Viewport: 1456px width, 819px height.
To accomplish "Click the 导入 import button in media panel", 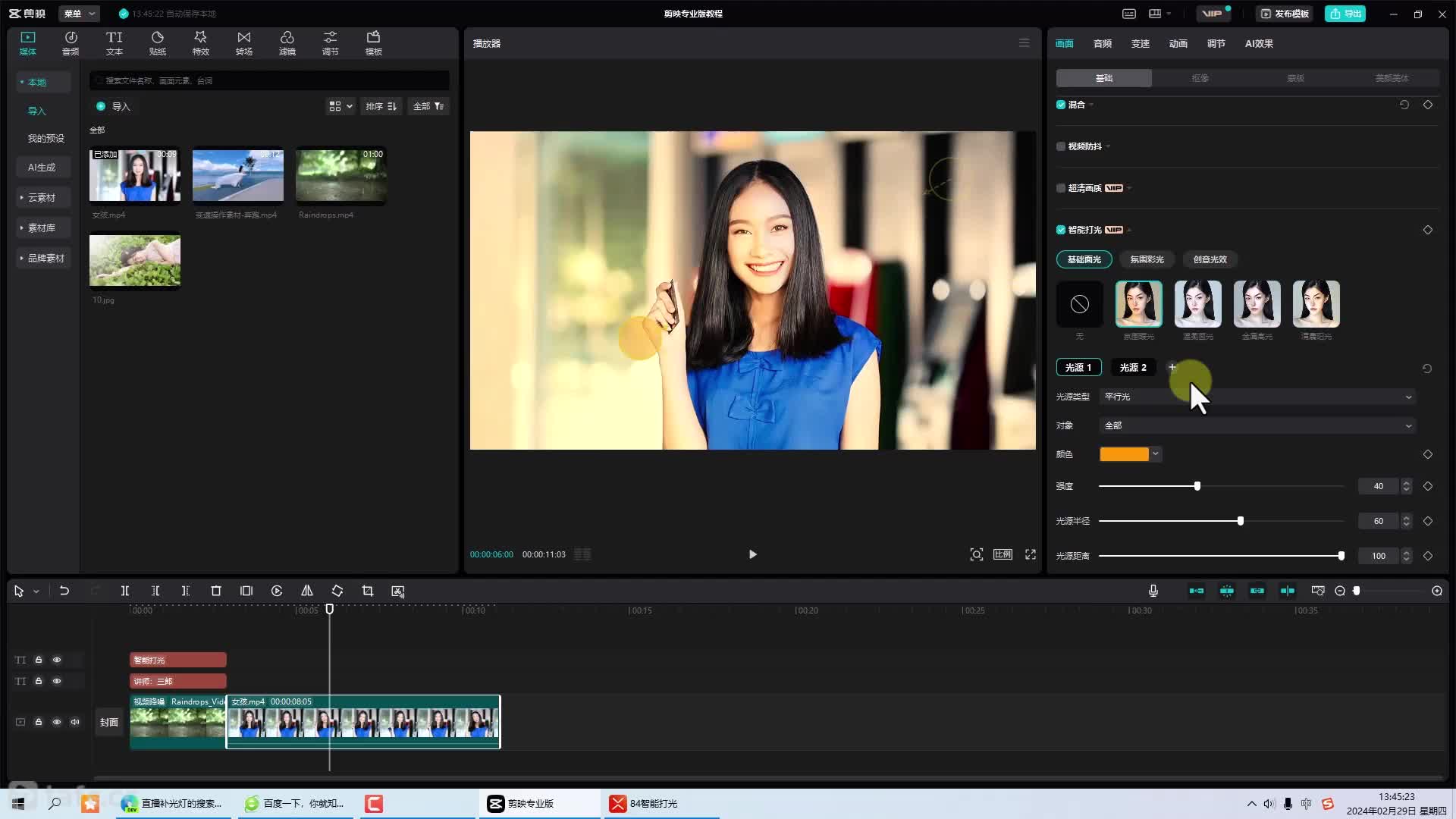I will click(x=114, y=106).
